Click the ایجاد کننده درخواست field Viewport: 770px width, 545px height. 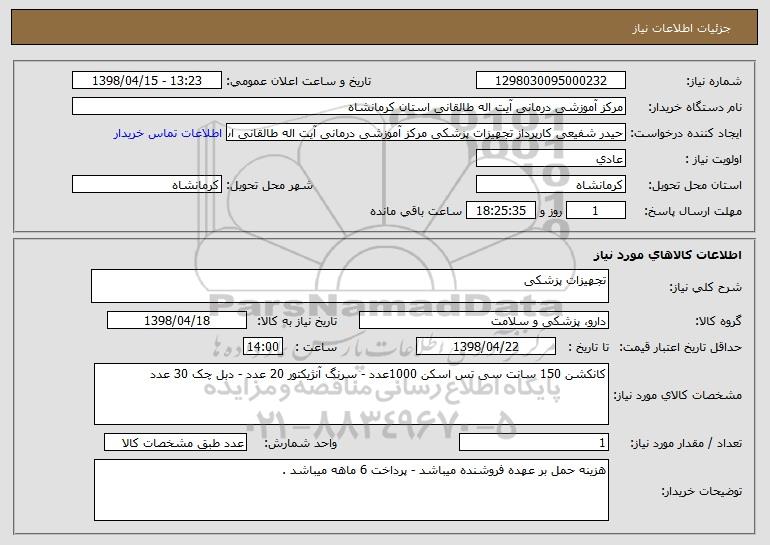click(x=426, y=133)
